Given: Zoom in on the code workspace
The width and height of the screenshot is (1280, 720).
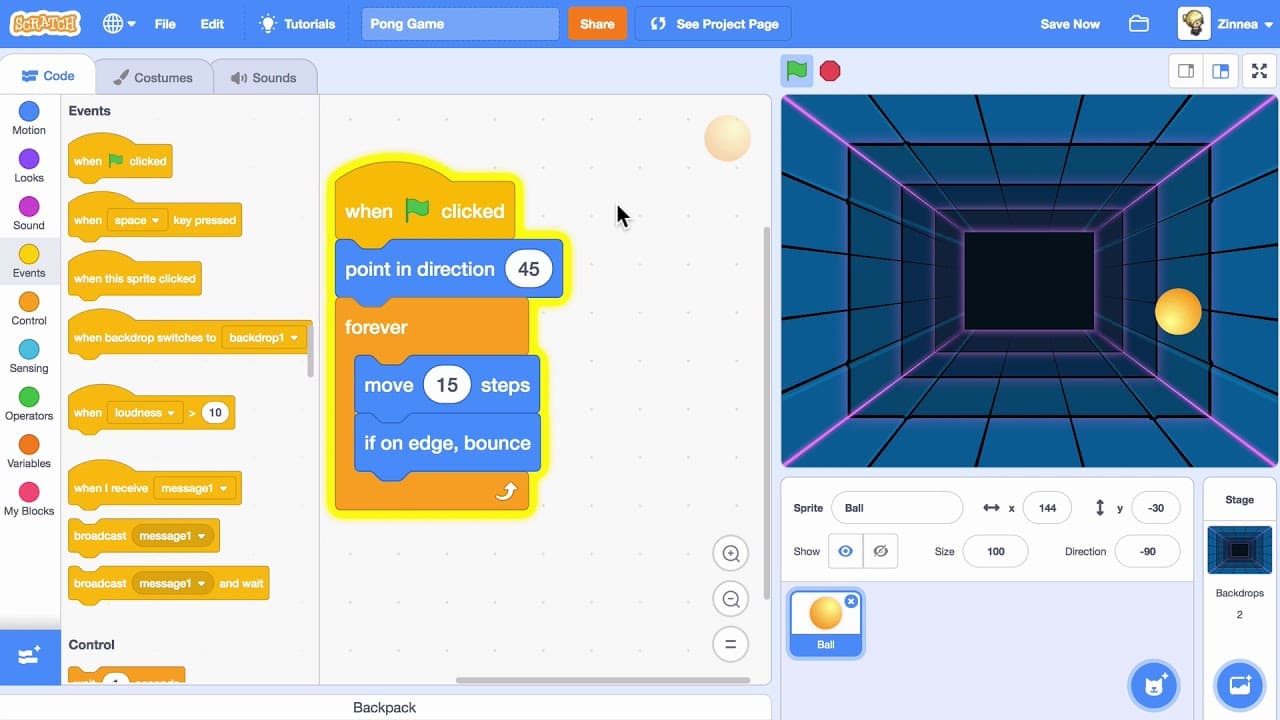Looking at the screenshot, I should pos(730,553).
